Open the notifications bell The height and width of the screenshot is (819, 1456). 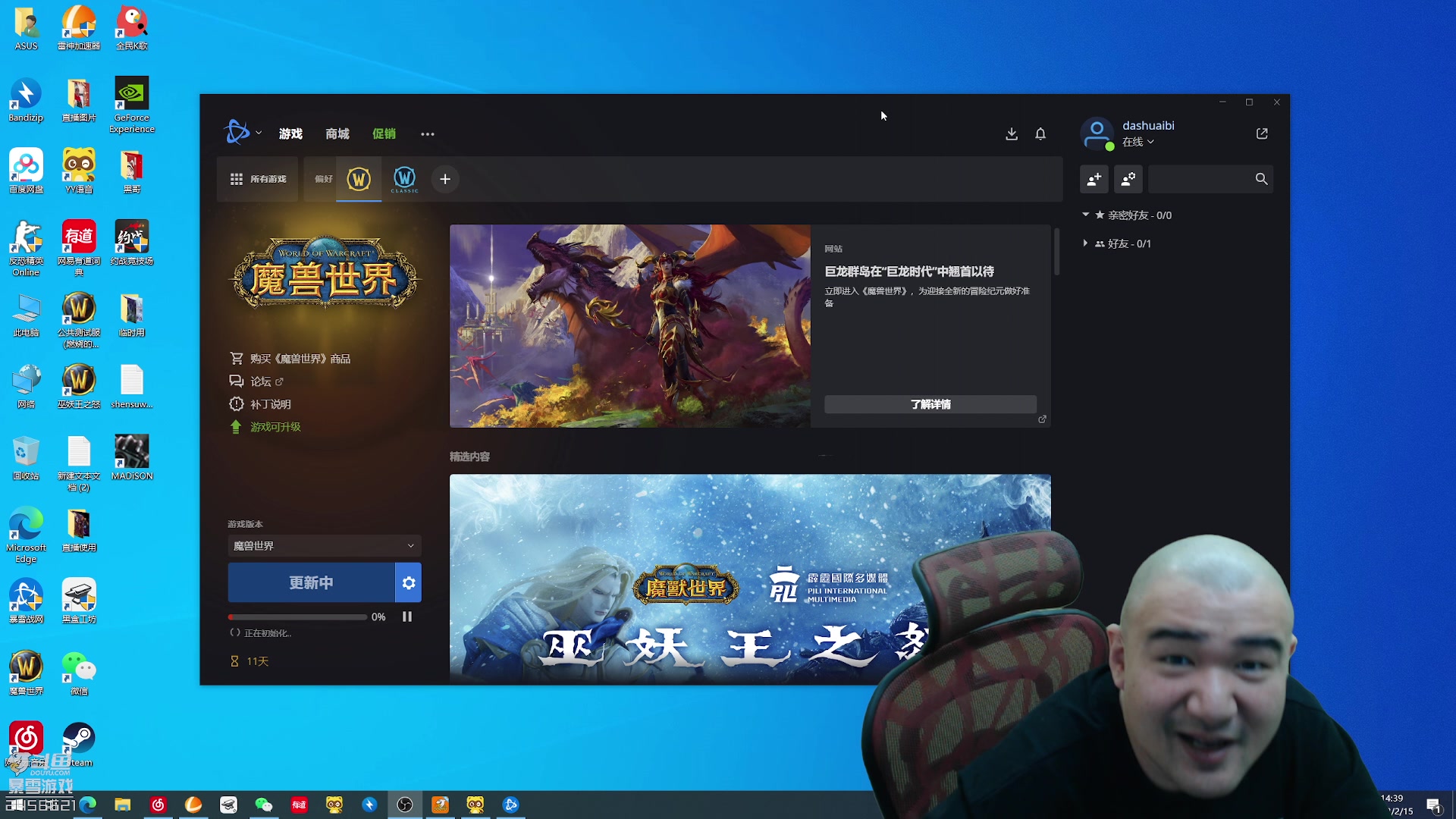pos(1040,134)
